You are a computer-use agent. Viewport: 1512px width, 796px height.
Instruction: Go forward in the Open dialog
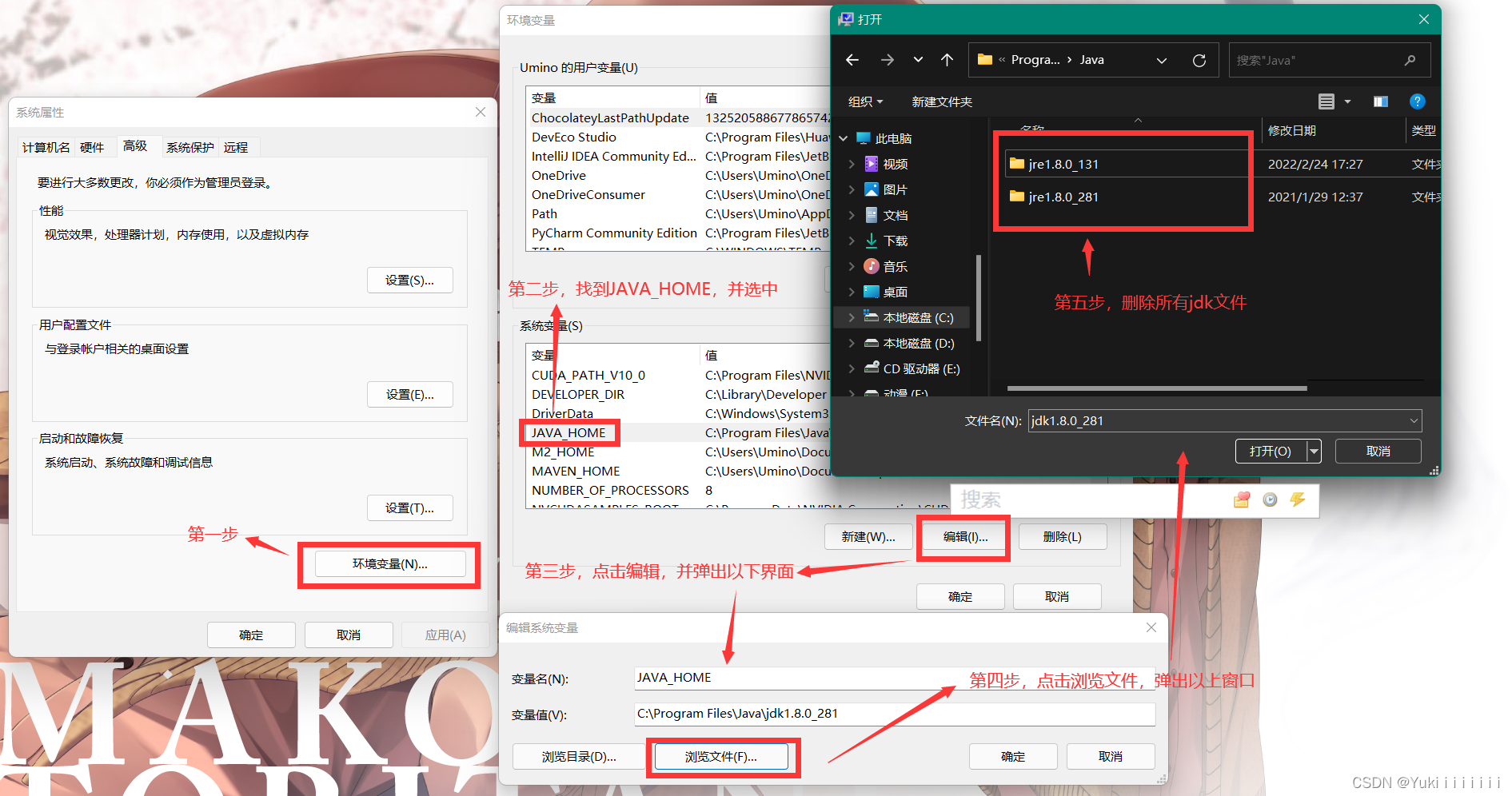(887, 60)
